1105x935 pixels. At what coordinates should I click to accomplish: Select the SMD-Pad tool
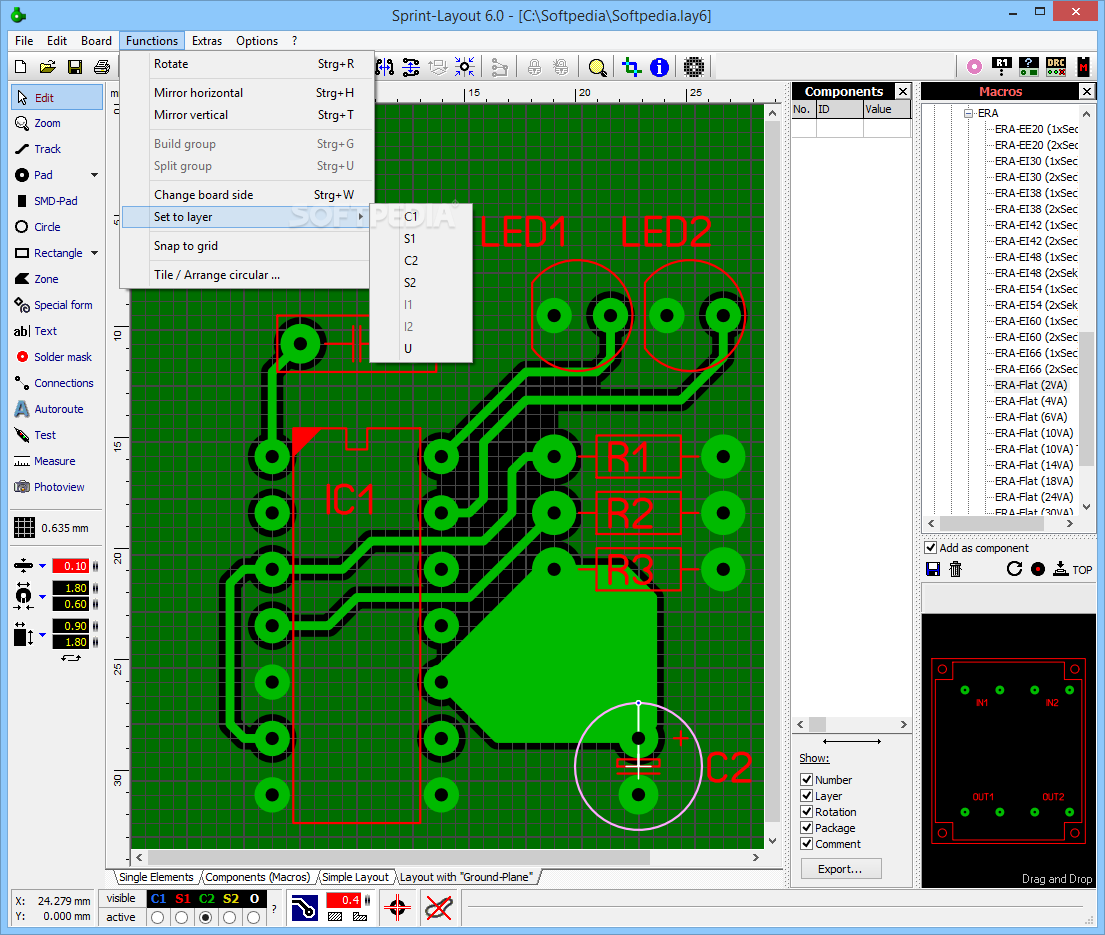56,202
